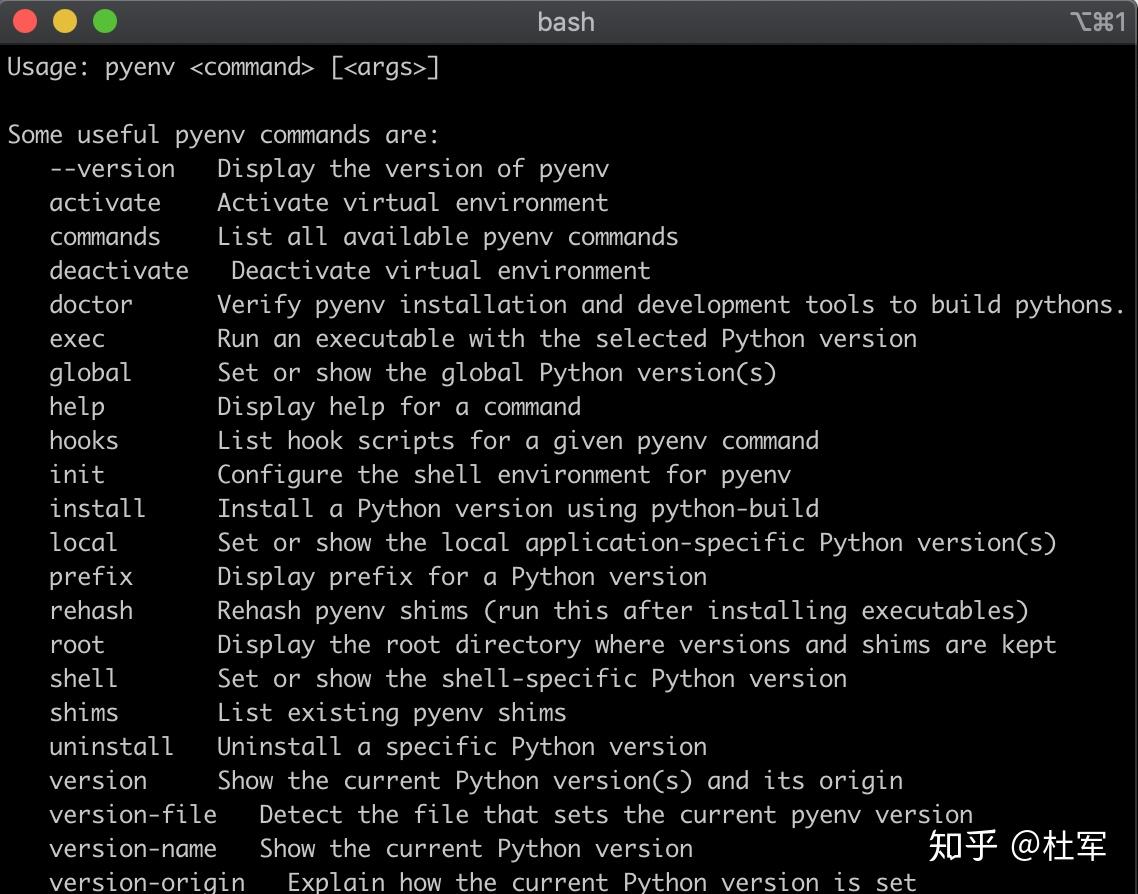This screenshot has width=1138, height=894.
Task: Click the "version-file" command name
Action: pyautogui.click(x=133, y=815)
